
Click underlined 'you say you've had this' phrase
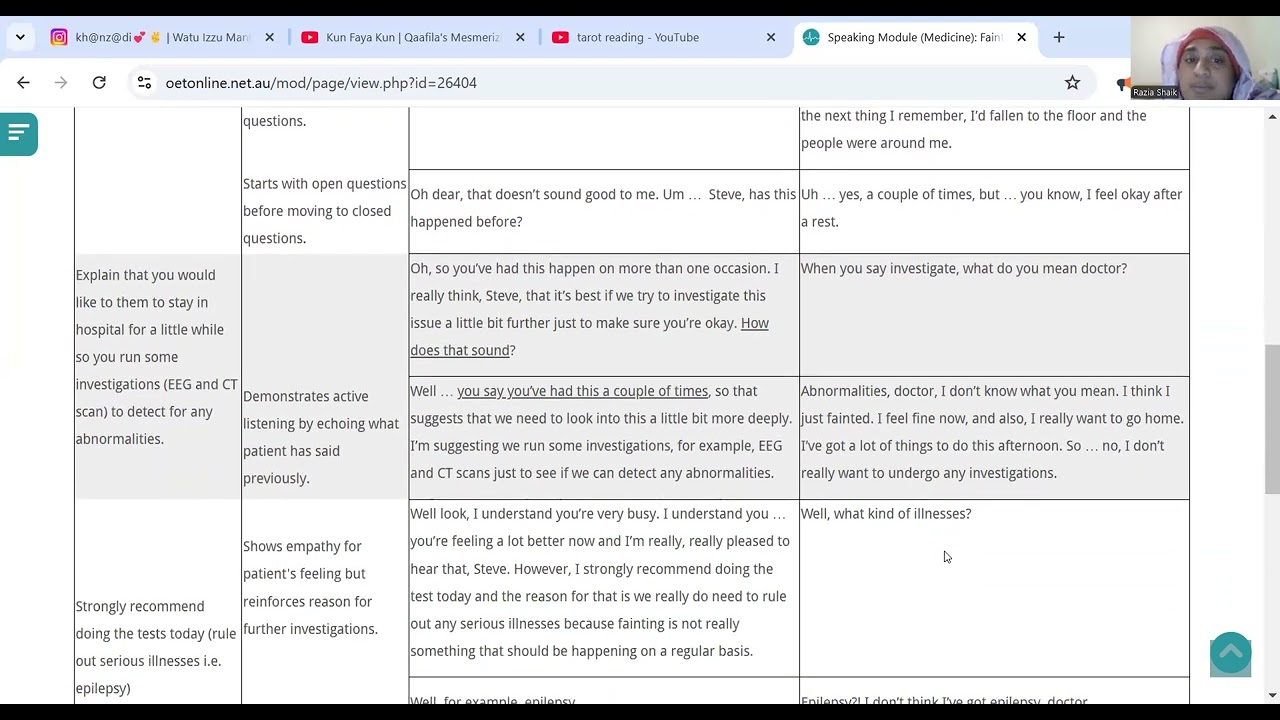582,391
